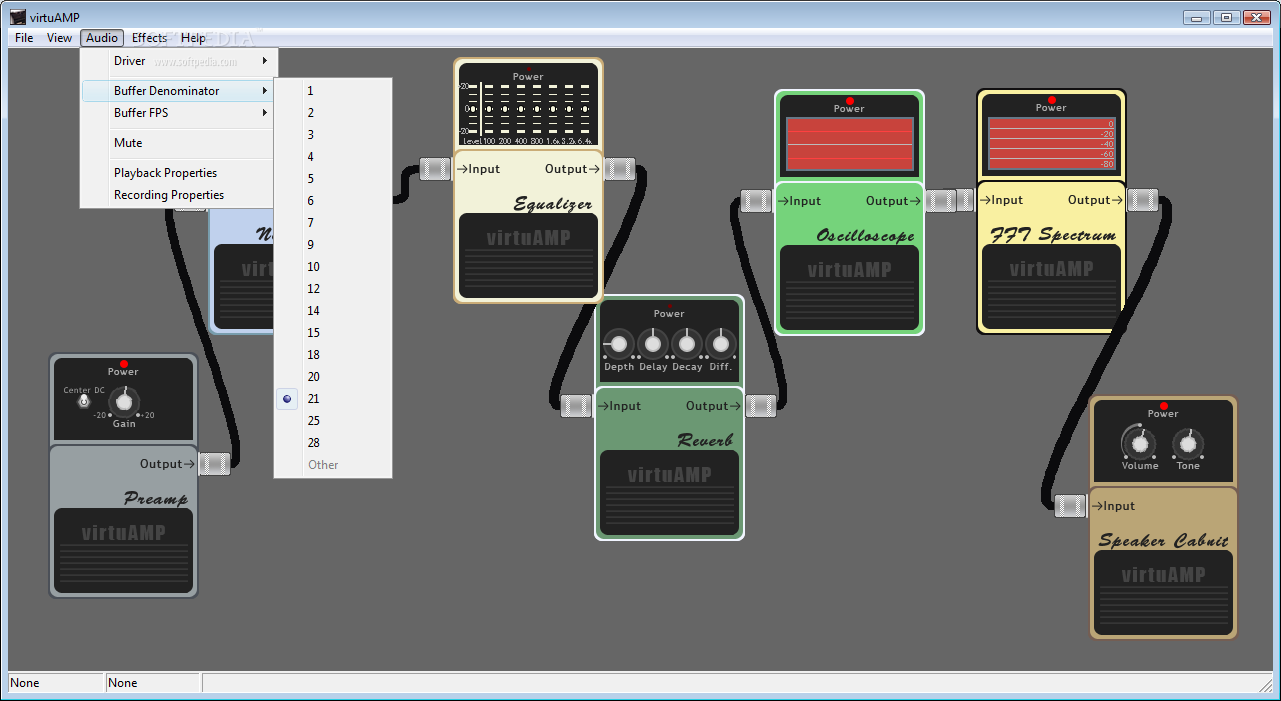Click the Speaker Cabnit input jack plug
The width and height of the screenshot is (1281, 701).
[1071, 506]
